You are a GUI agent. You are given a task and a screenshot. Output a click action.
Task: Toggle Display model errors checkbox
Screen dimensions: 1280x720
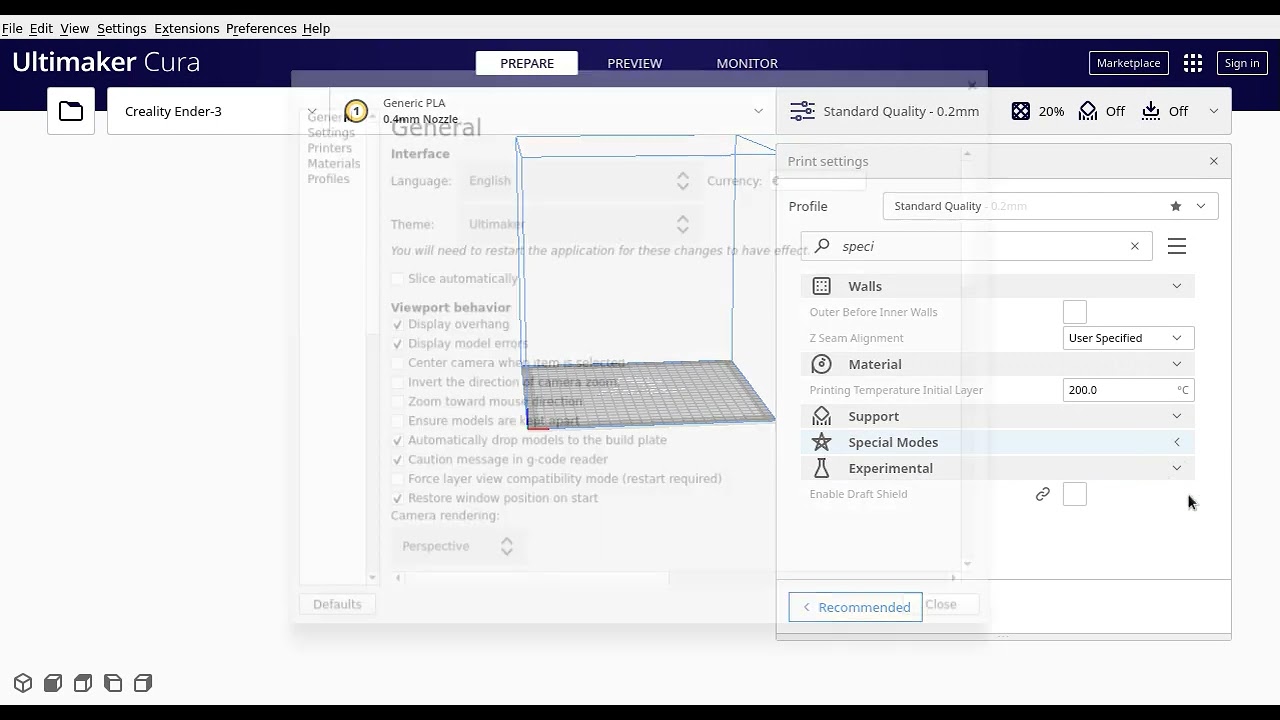[398, 344]
